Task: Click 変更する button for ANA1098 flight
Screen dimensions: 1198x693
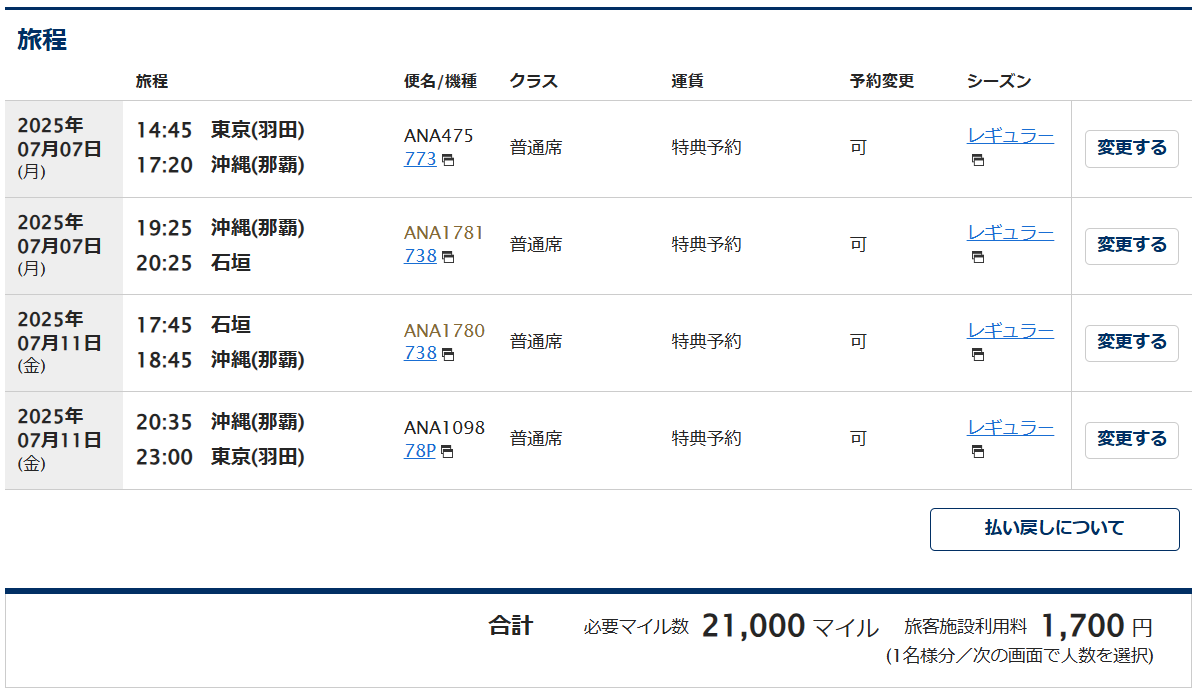Action: pos(1132,439)
